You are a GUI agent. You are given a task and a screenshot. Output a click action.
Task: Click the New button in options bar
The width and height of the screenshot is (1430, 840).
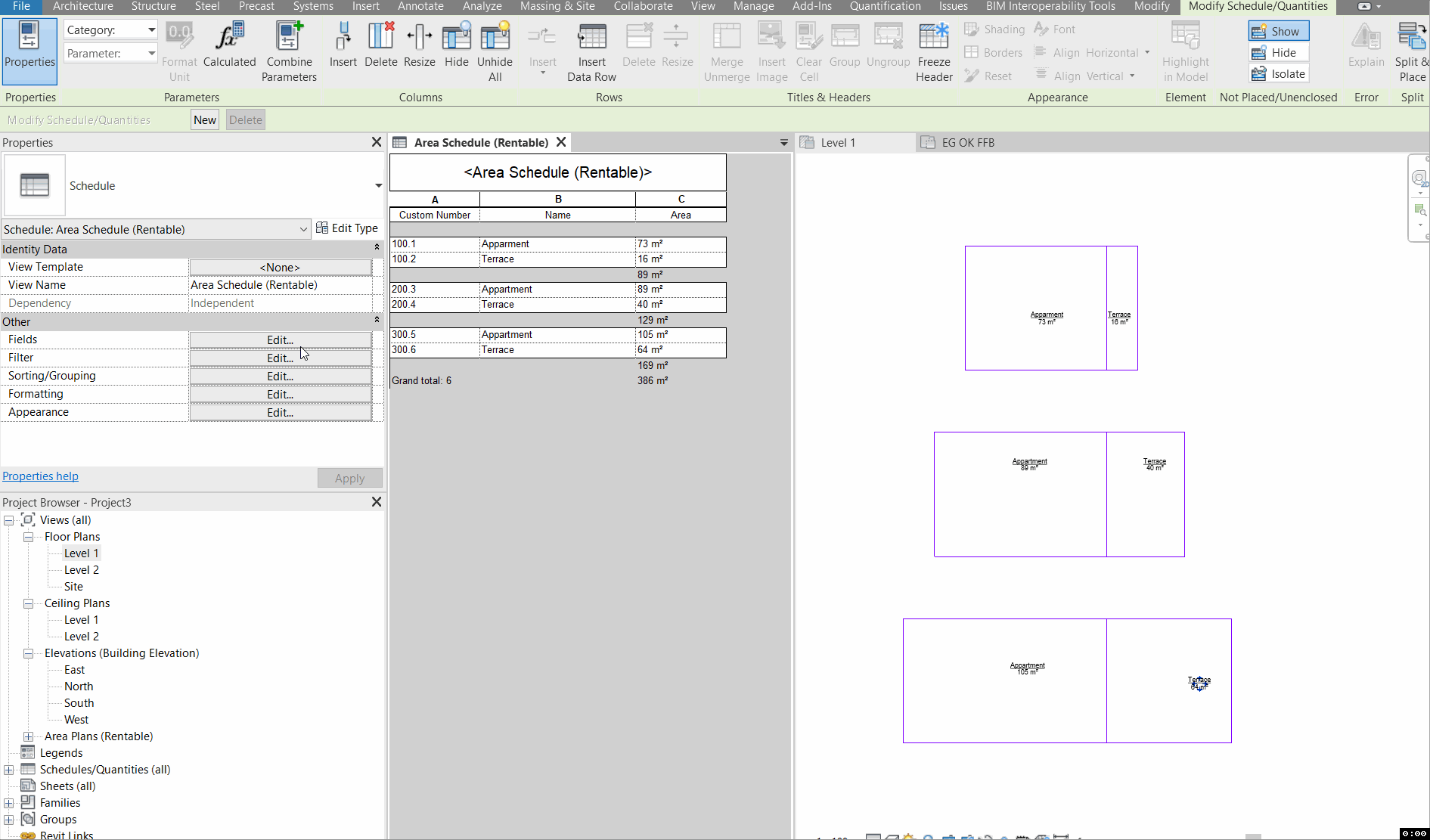[205, 120]
